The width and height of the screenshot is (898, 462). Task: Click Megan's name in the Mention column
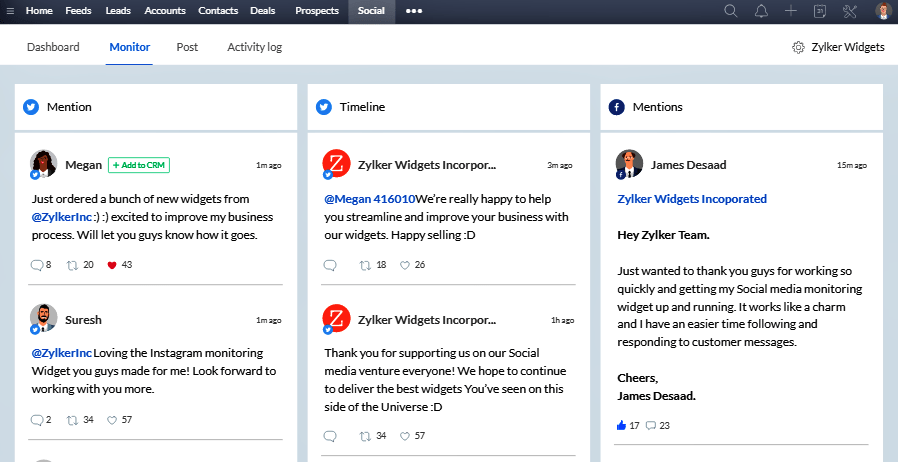(84, 165)
